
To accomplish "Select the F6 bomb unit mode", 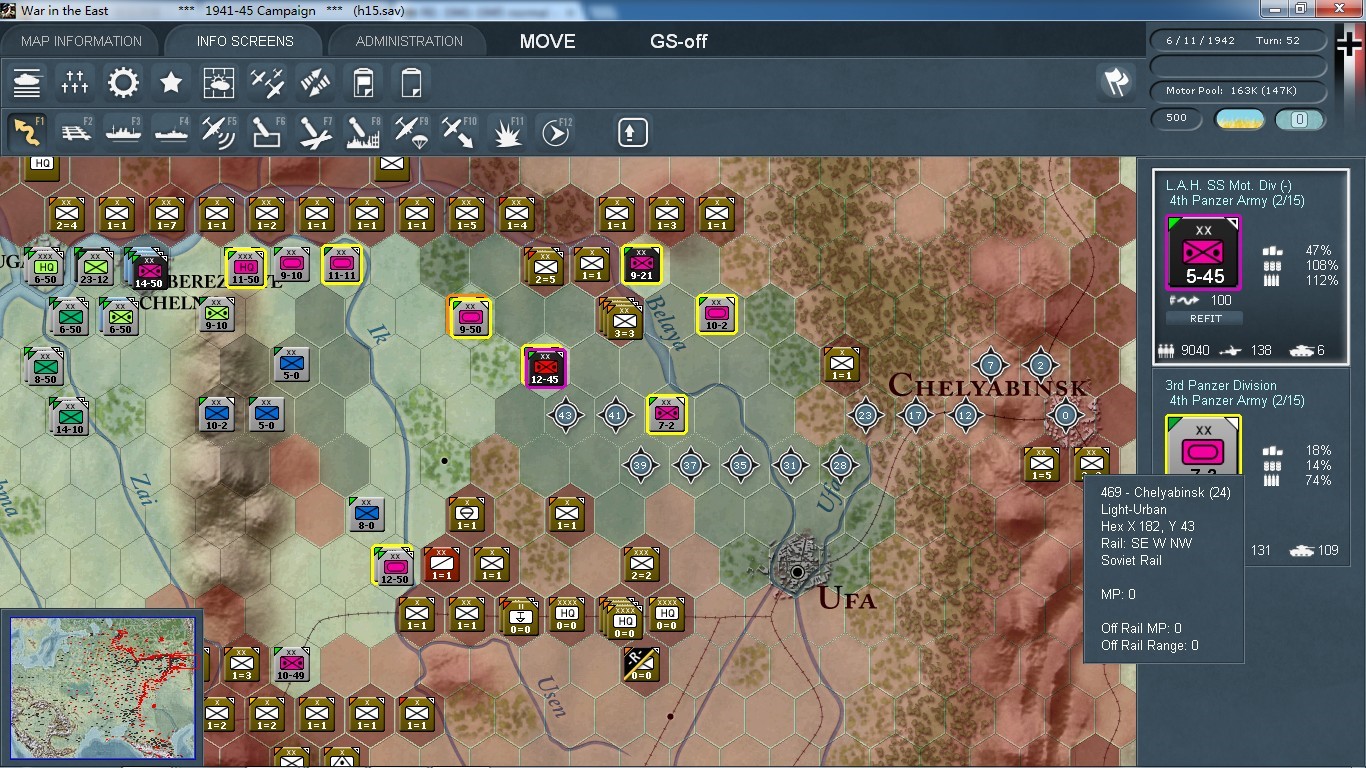I will [267, 132].
